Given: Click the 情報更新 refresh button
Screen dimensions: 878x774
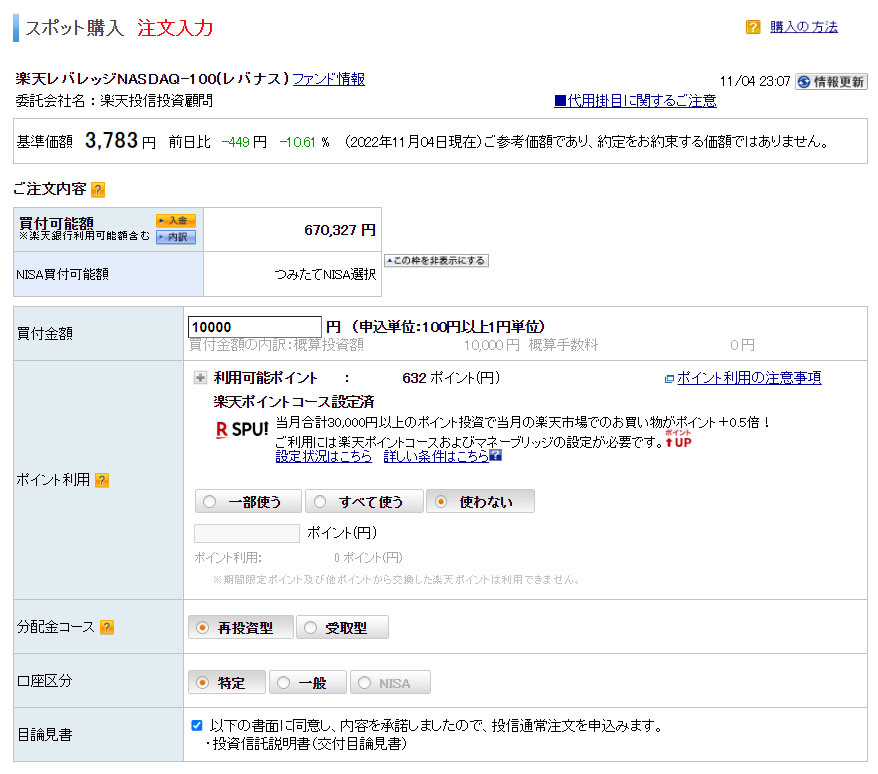Looking at the screenshot, I should point(831,82).
